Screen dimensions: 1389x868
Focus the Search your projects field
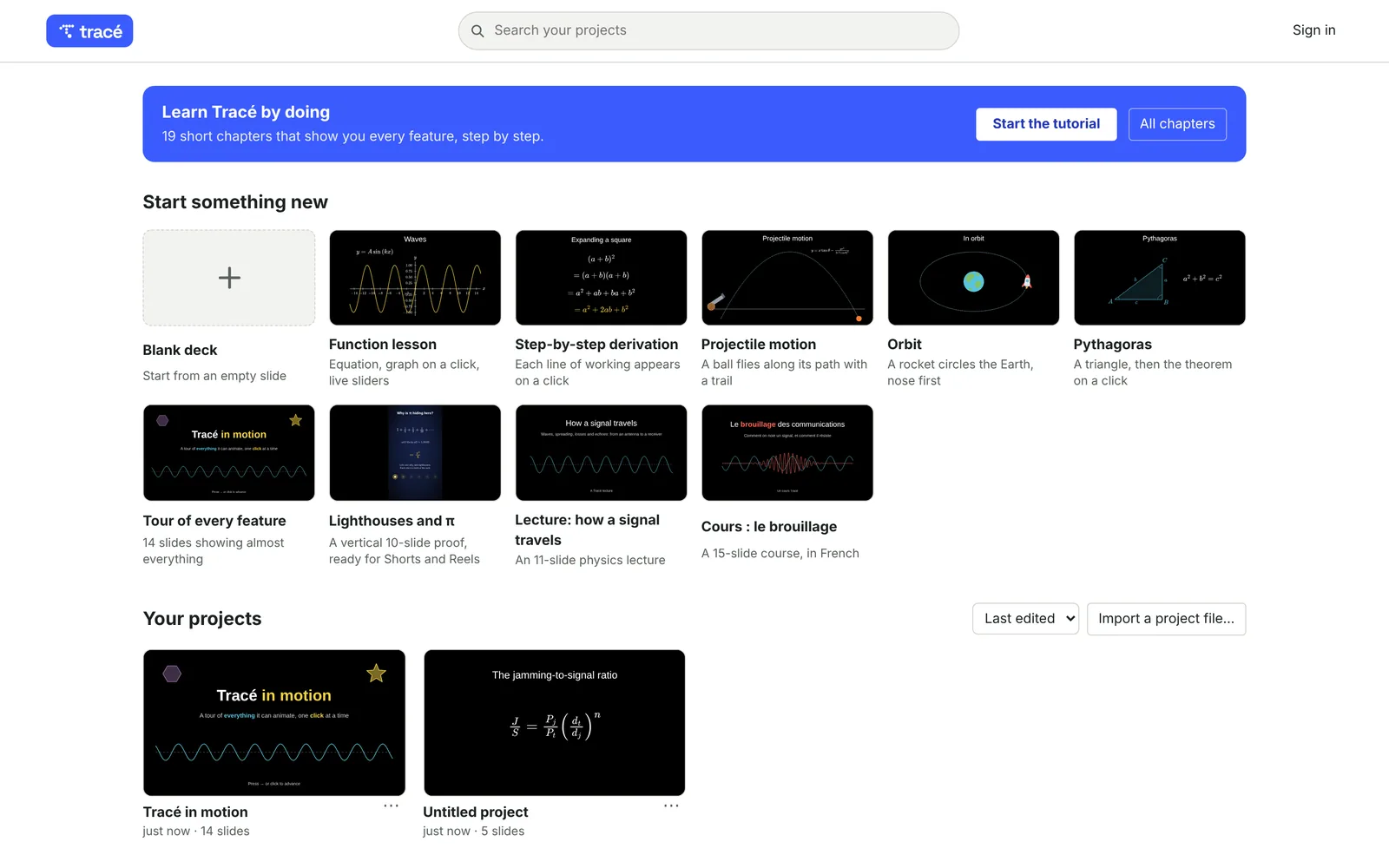[708, 30]
